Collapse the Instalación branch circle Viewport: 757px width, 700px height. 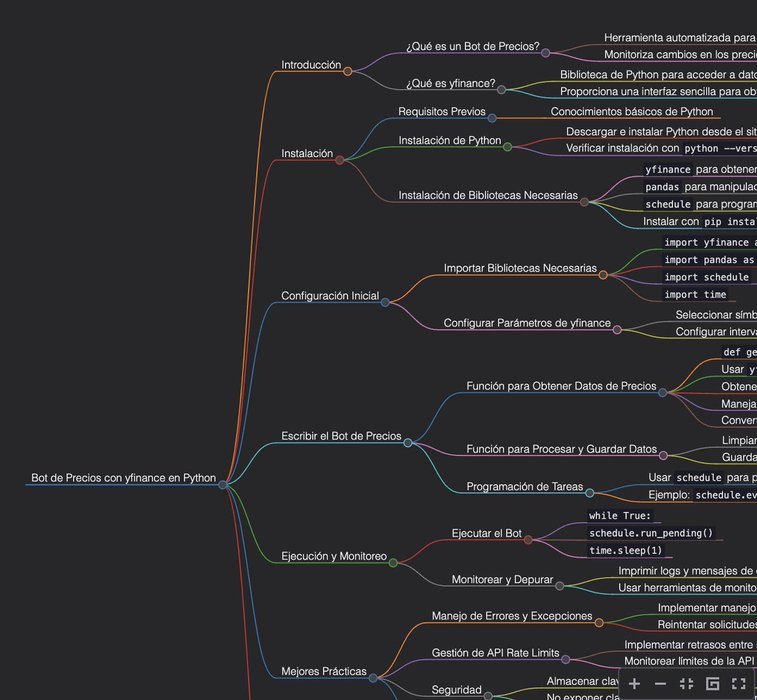click(340, 160)
